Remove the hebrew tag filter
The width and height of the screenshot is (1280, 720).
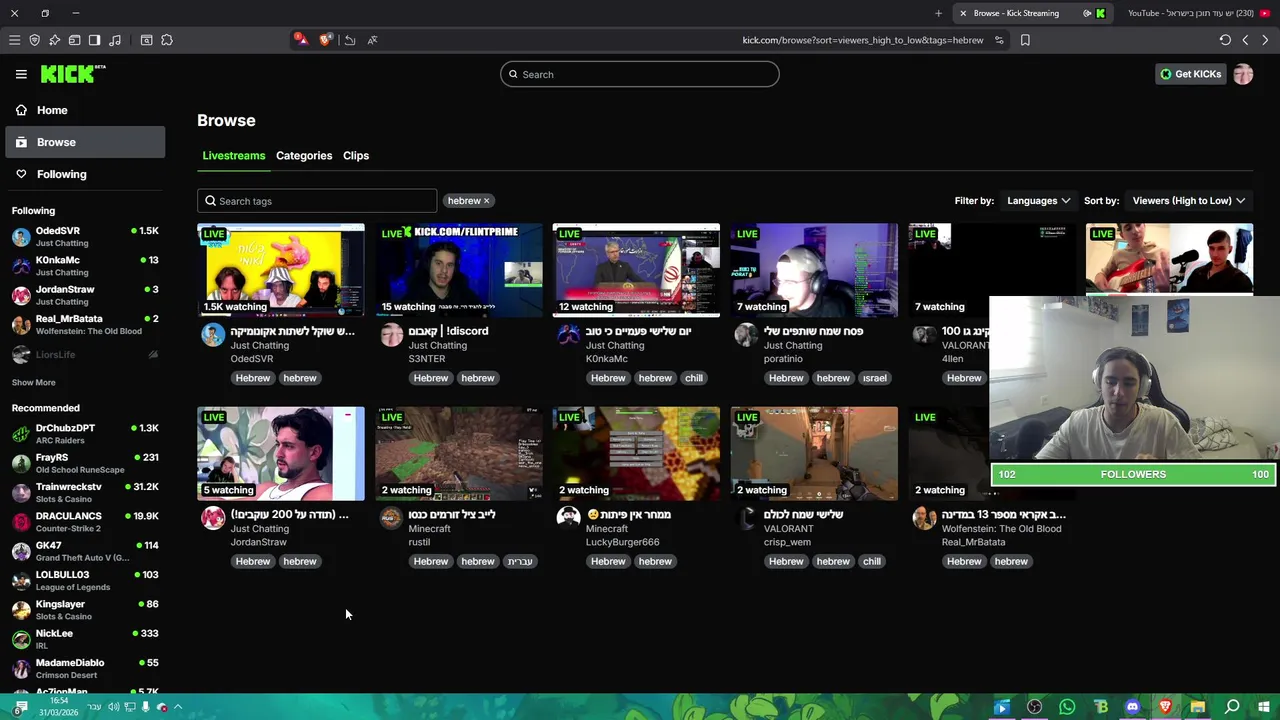coord(487,201)
